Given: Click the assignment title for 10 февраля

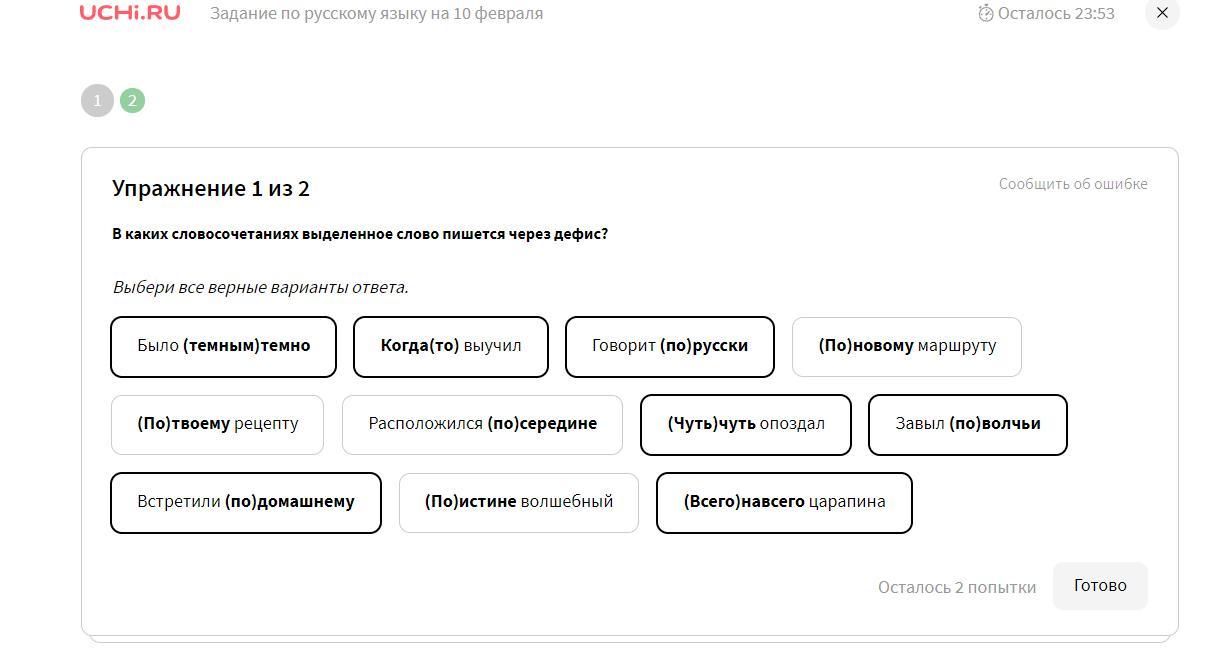Looking at the screenshot, I should 376,13.
